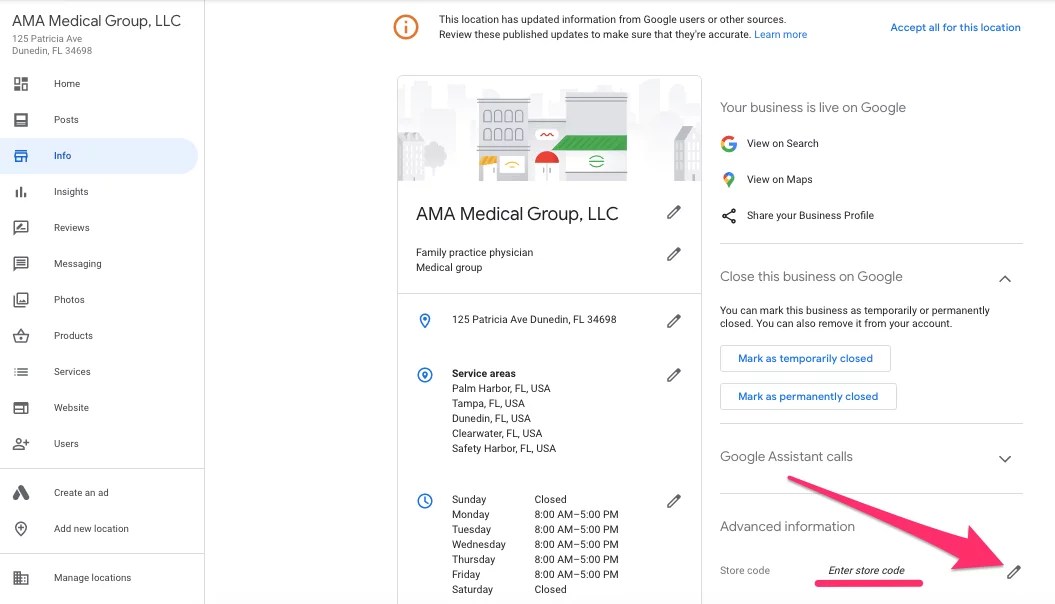Click Mark as permanently closed button
Image resolution: width=1055 pixels, height=604 pixels.
808,397
